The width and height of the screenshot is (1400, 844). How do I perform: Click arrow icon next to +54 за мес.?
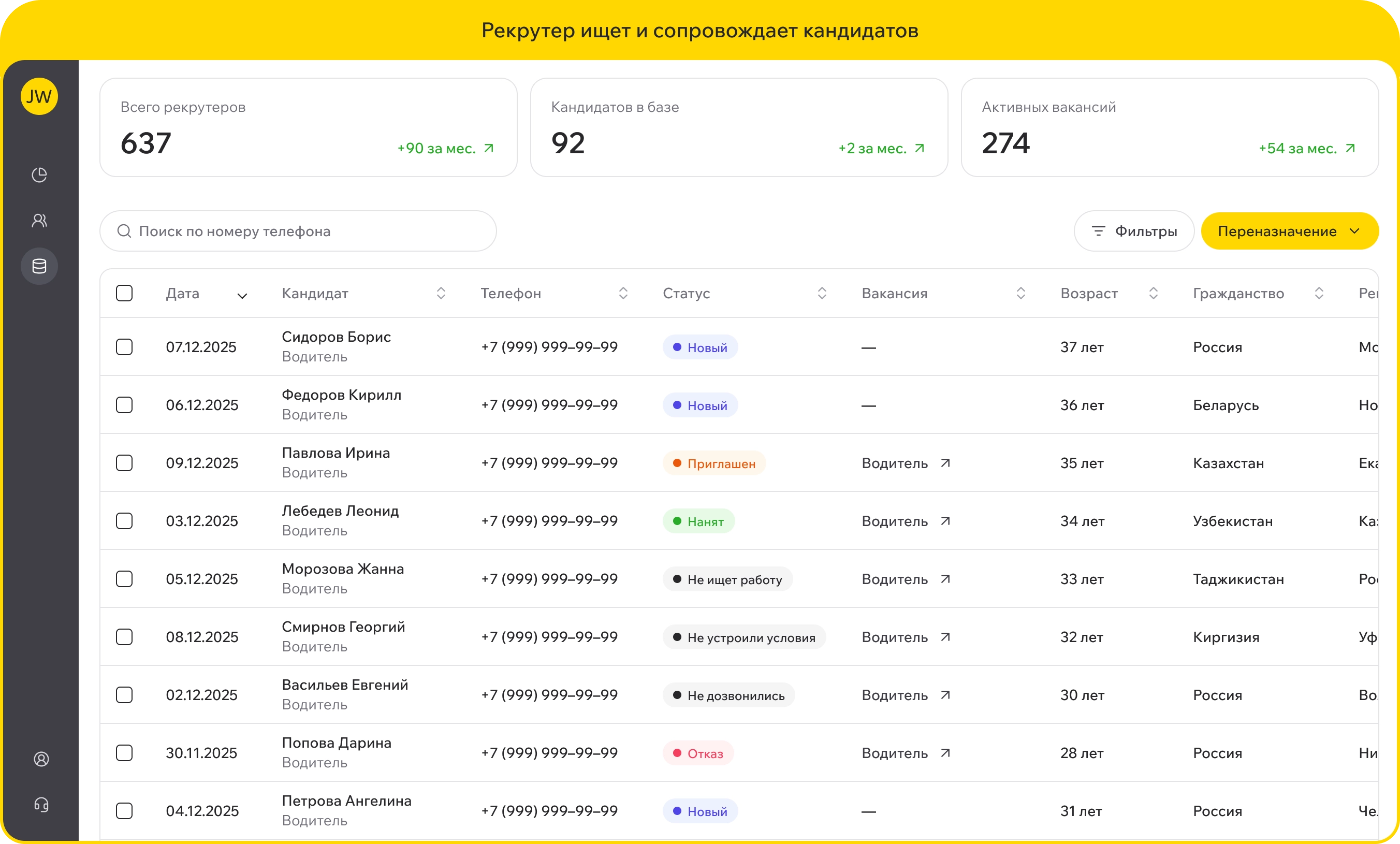click(1351, 148)
